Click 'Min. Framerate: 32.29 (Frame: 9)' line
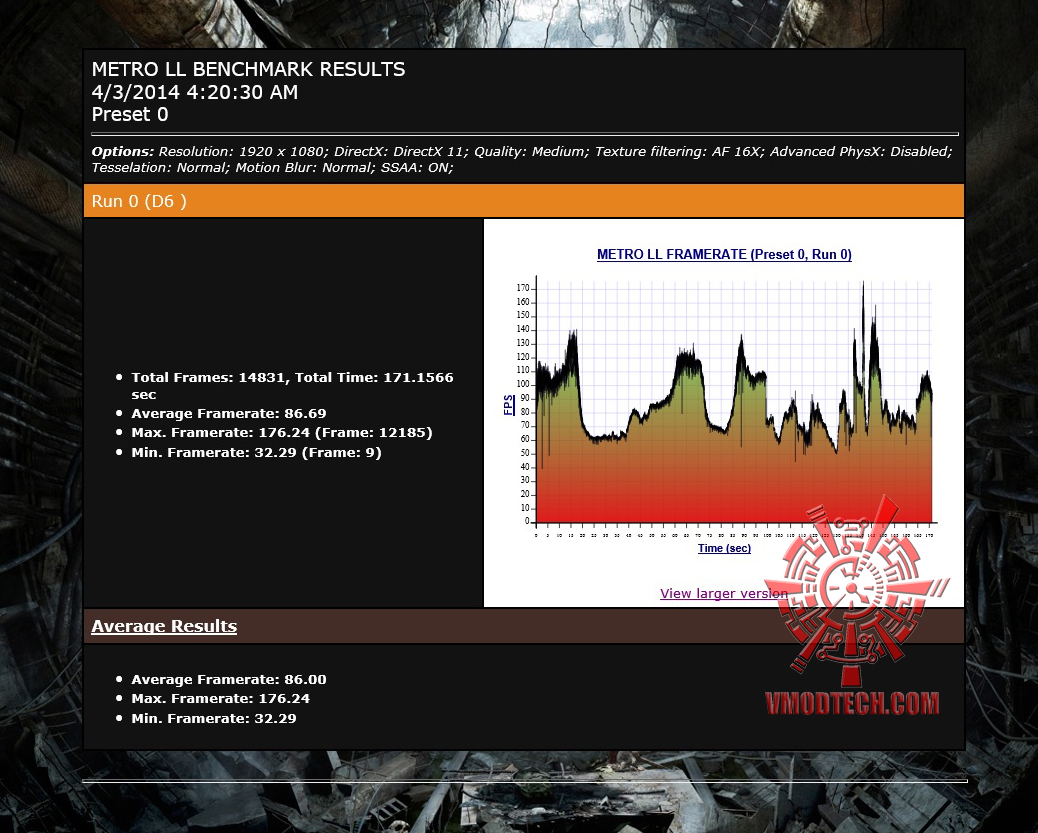Screen dimensions: 1038x833 256,453
